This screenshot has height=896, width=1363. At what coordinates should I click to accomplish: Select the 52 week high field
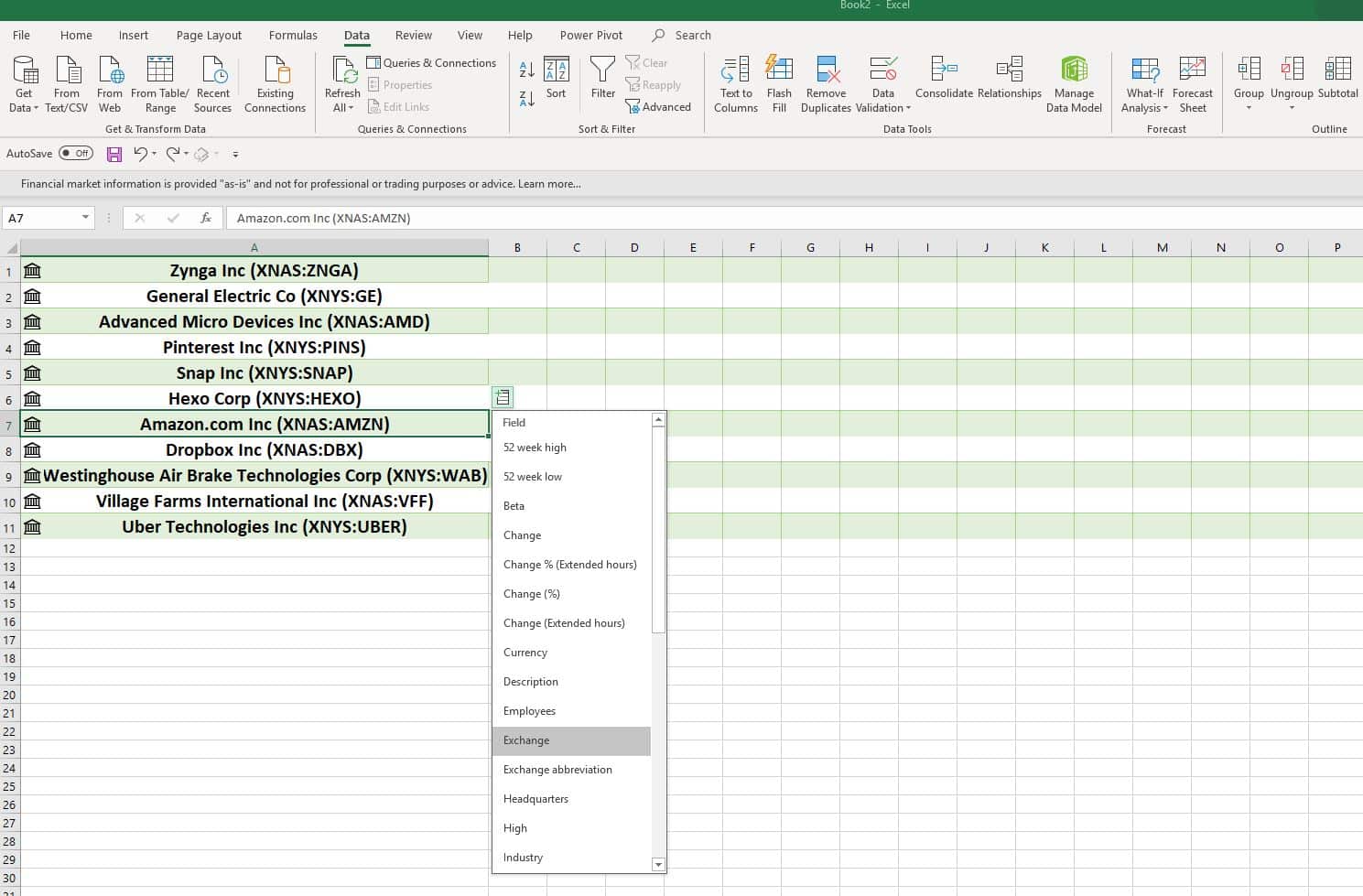(x=535, y=448)
